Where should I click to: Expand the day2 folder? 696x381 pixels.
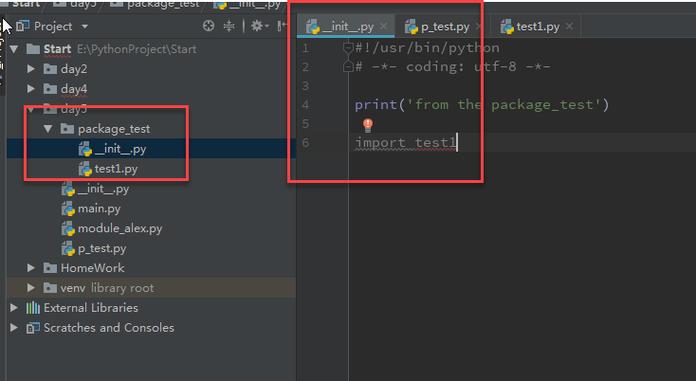click(31, 69)
